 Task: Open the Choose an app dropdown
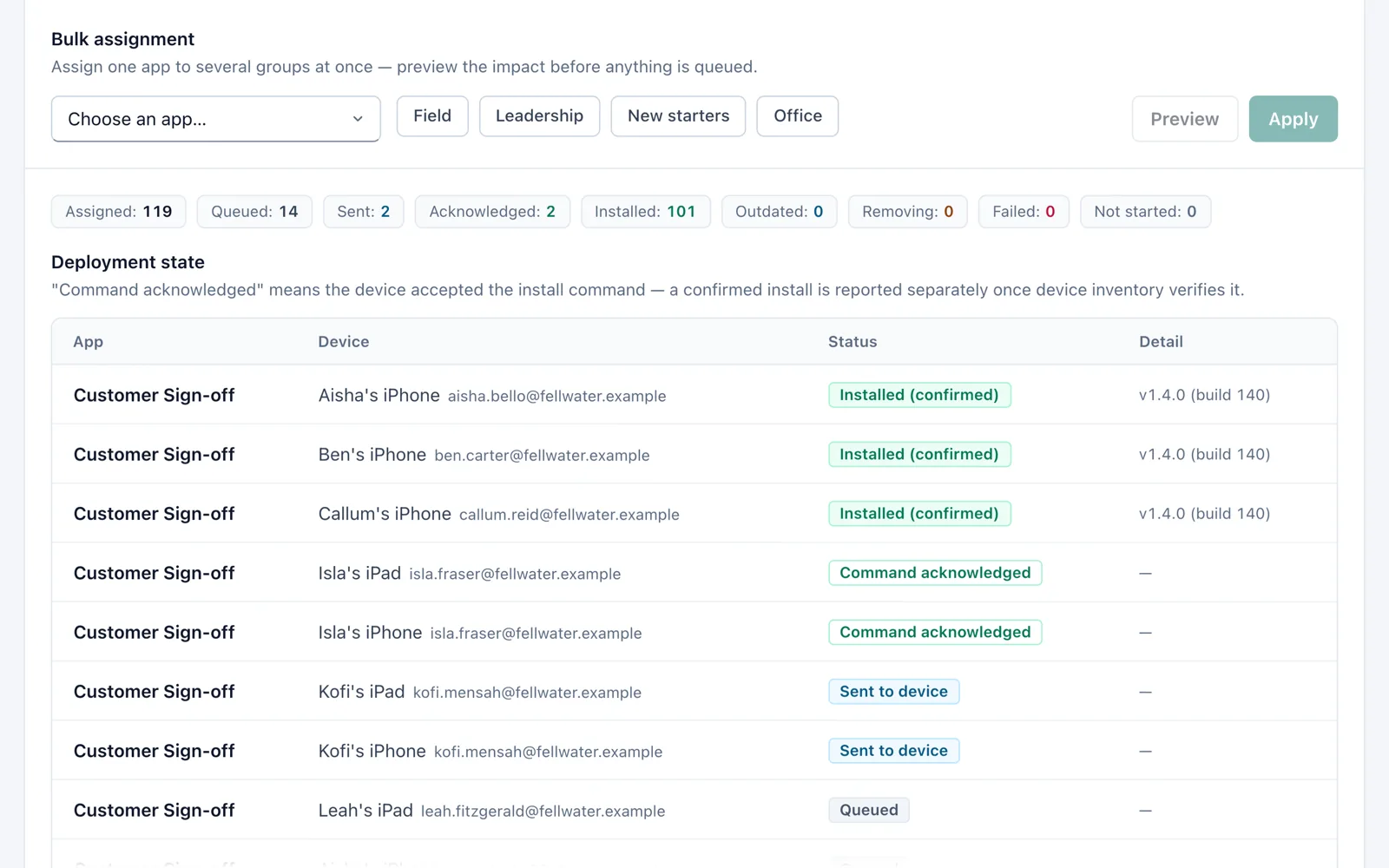[216, 119]
